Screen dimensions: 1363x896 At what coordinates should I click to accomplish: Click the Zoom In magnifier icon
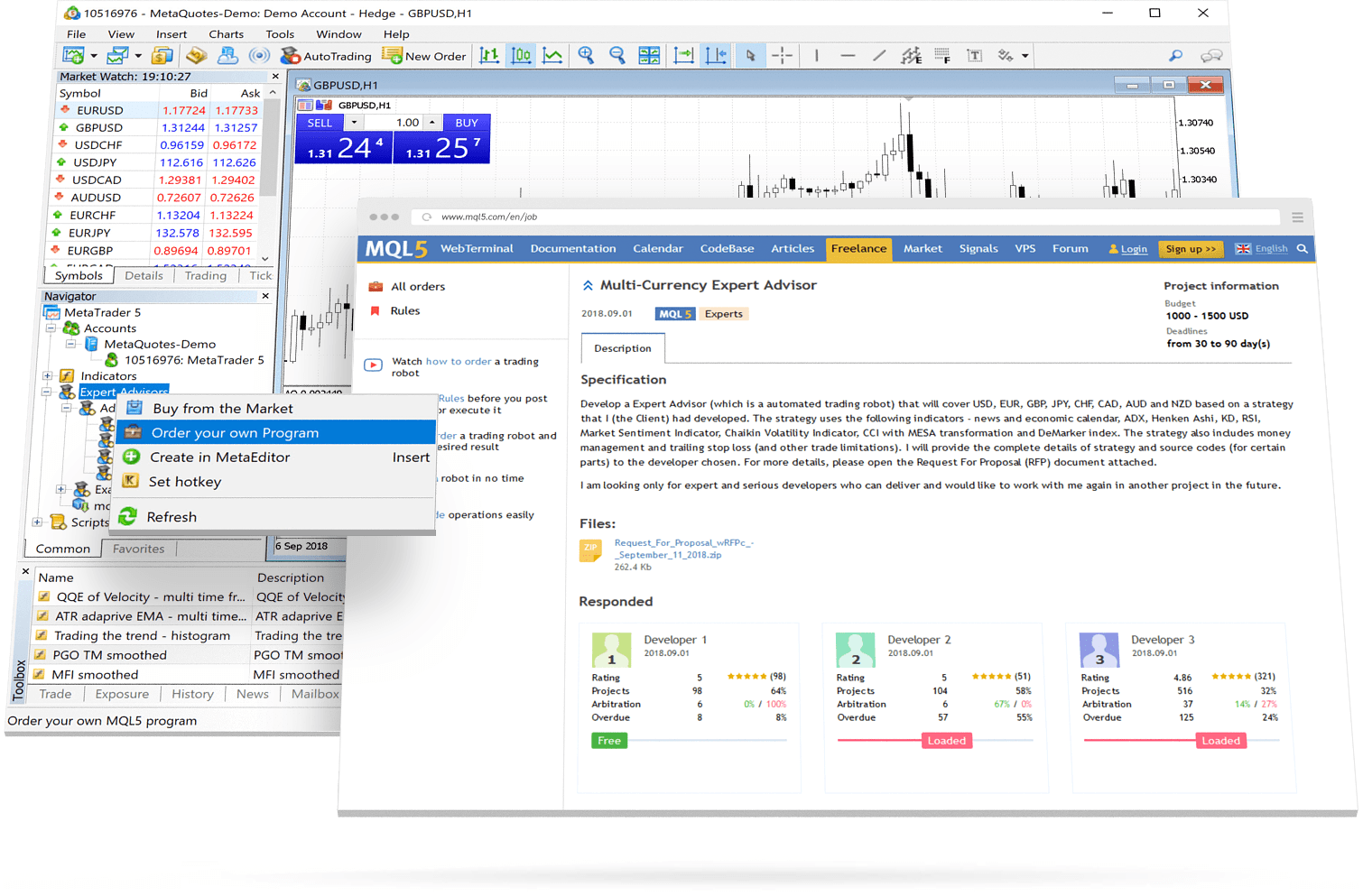point(585,55)
